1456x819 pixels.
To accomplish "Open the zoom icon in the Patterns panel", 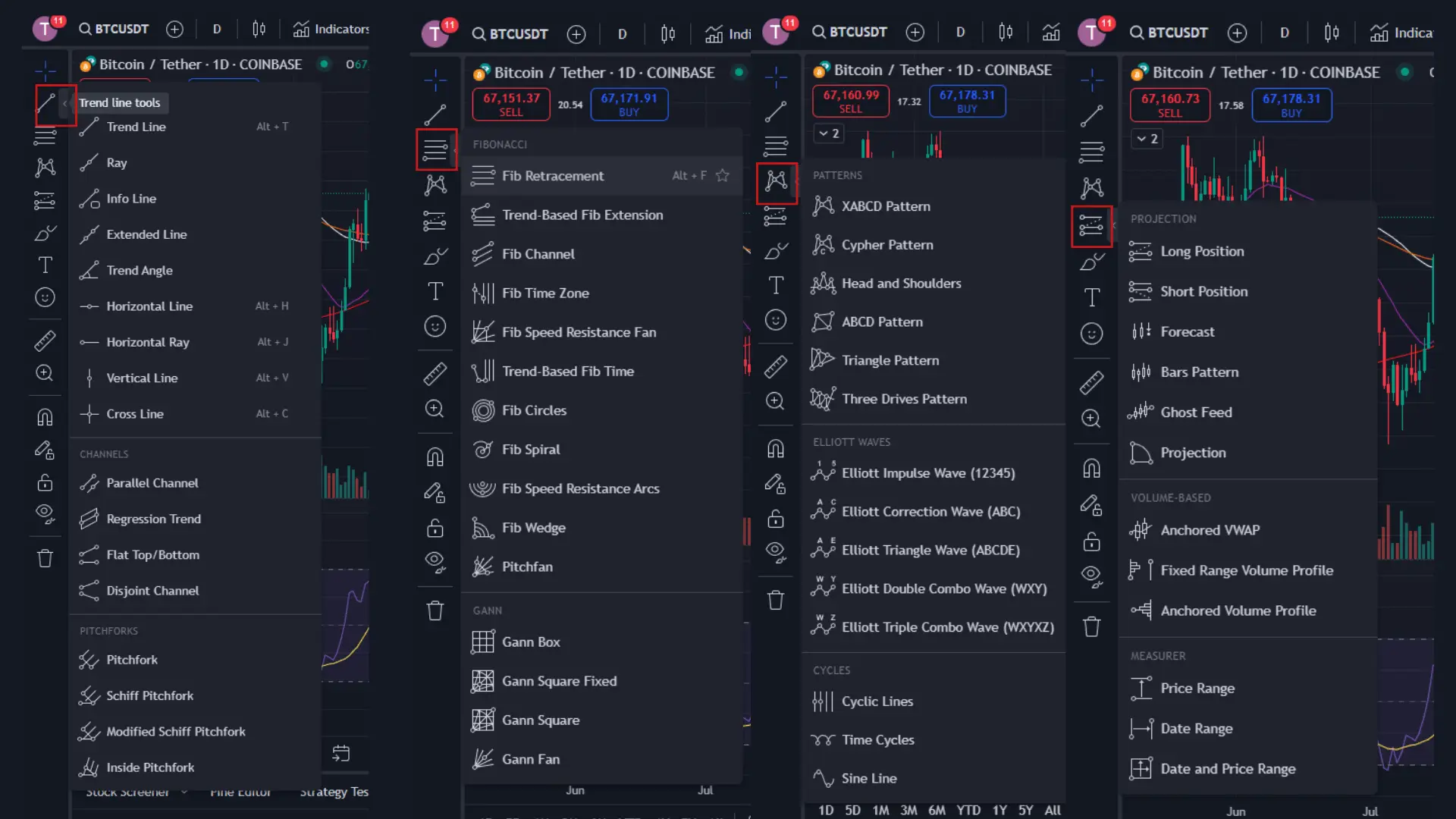I will click(776, 400).
